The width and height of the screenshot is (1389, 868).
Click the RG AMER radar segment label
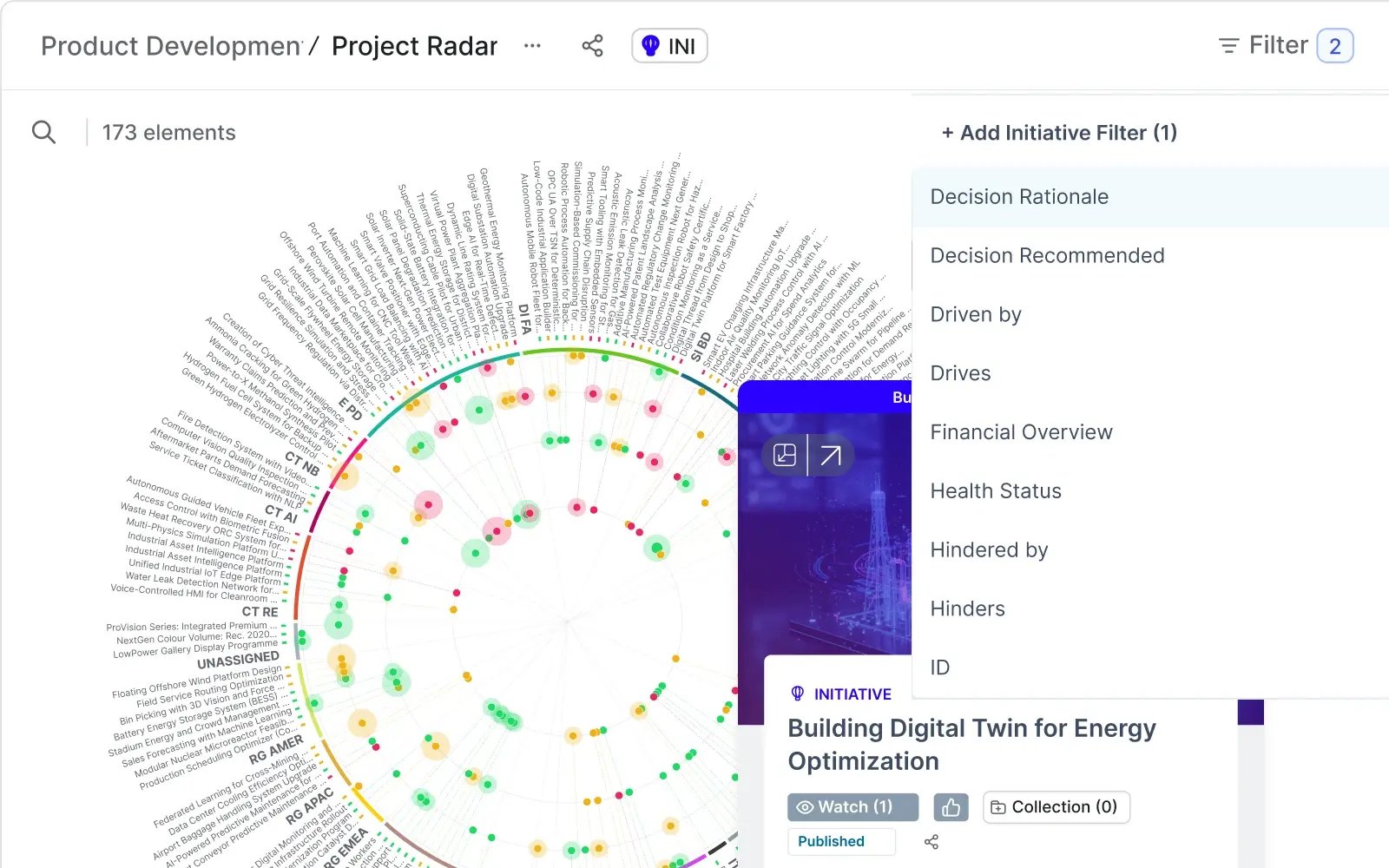275,748
